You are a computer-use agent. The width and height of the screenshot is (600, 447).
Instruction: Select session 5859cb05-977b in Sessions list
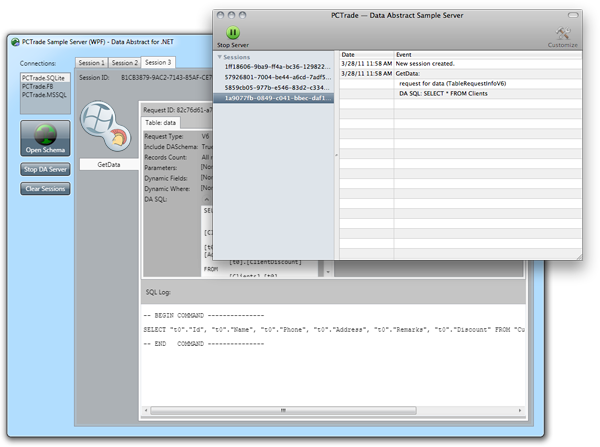tap(274, 88)
